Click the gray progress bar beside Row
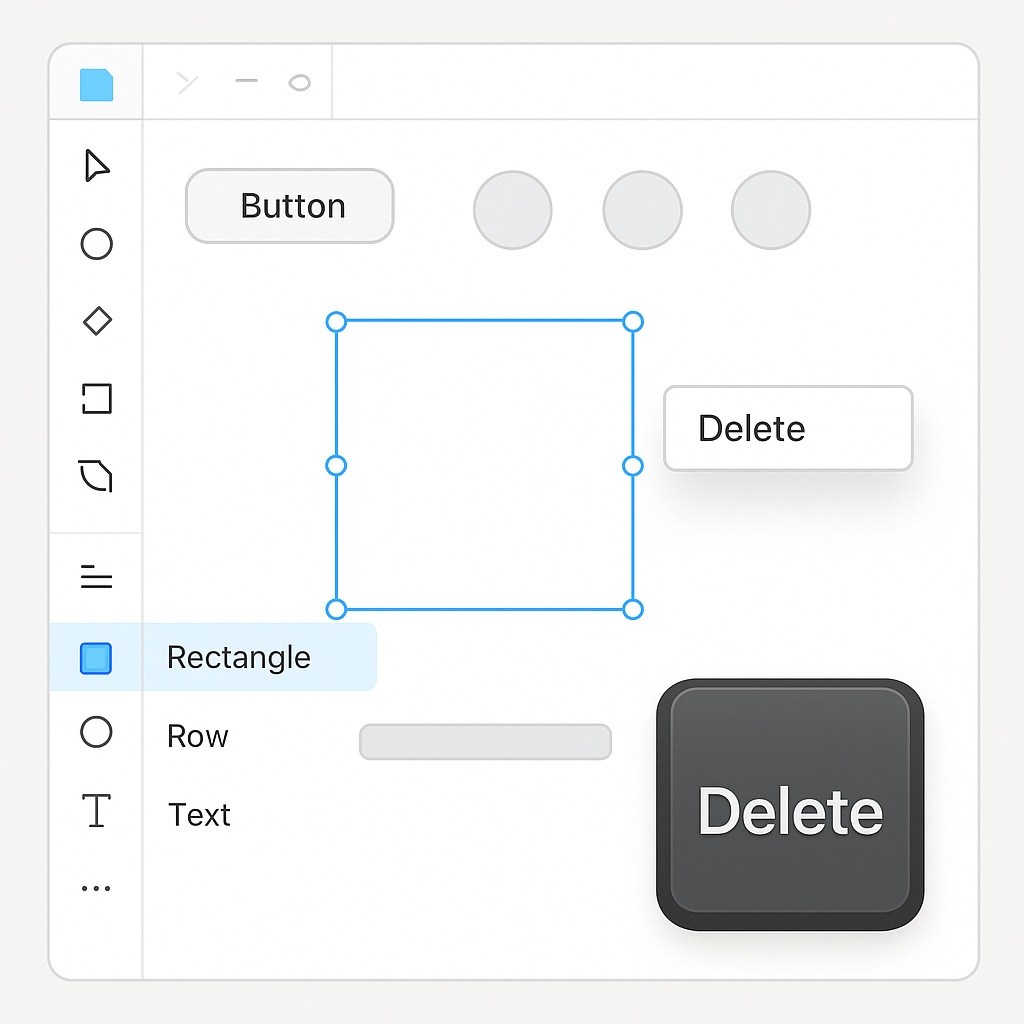The width and height of the screenshot is (1024, 1024). (485, 741)
